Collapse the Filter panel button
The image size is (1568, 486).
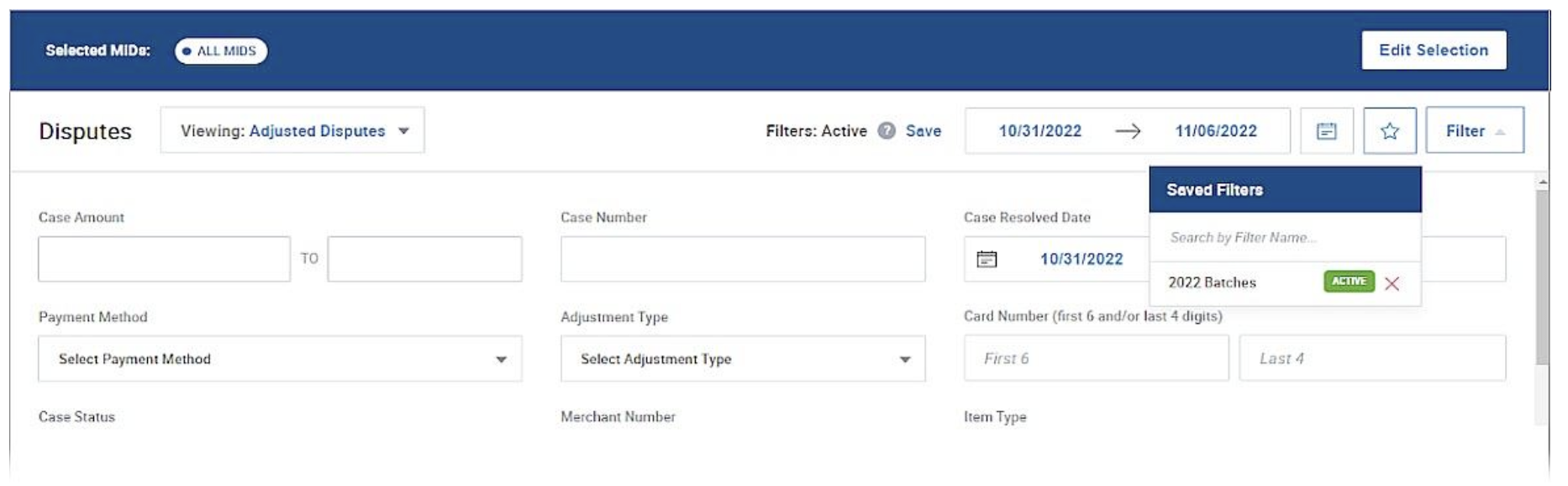point(1474,131)
